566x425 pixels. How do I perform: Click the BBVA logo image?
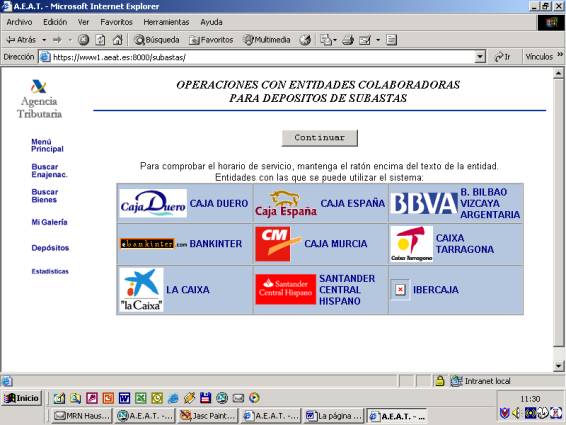tap(424, 203)
